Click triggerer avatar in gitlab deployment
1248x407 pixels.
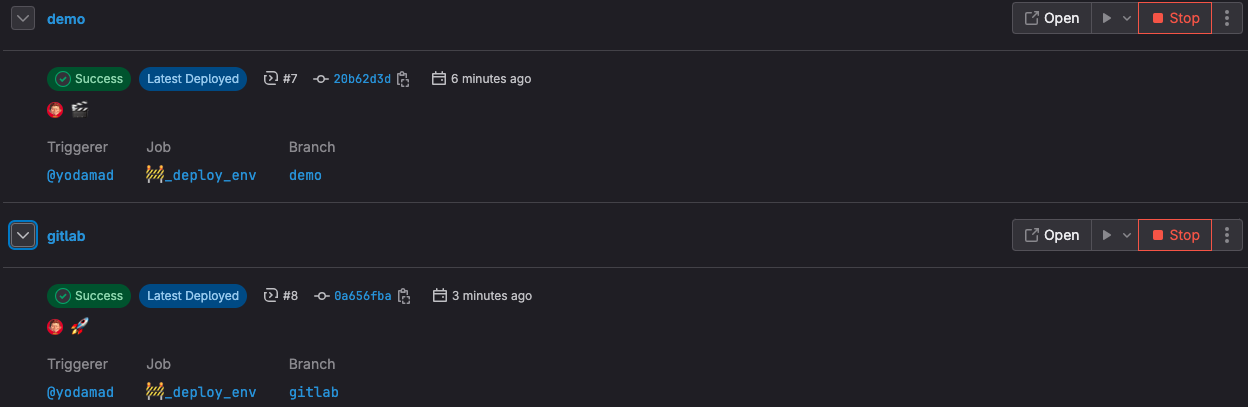coord(55,326)
